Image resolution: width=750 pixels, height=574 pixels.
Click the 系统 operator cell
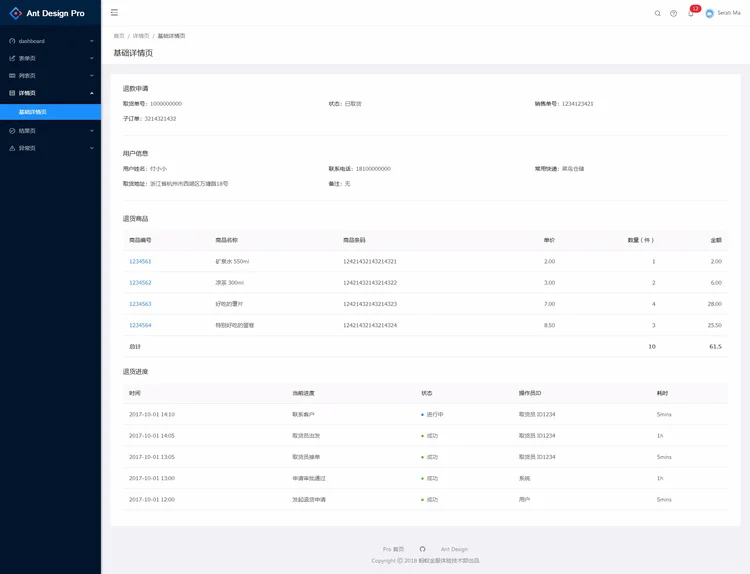[524, 478]
